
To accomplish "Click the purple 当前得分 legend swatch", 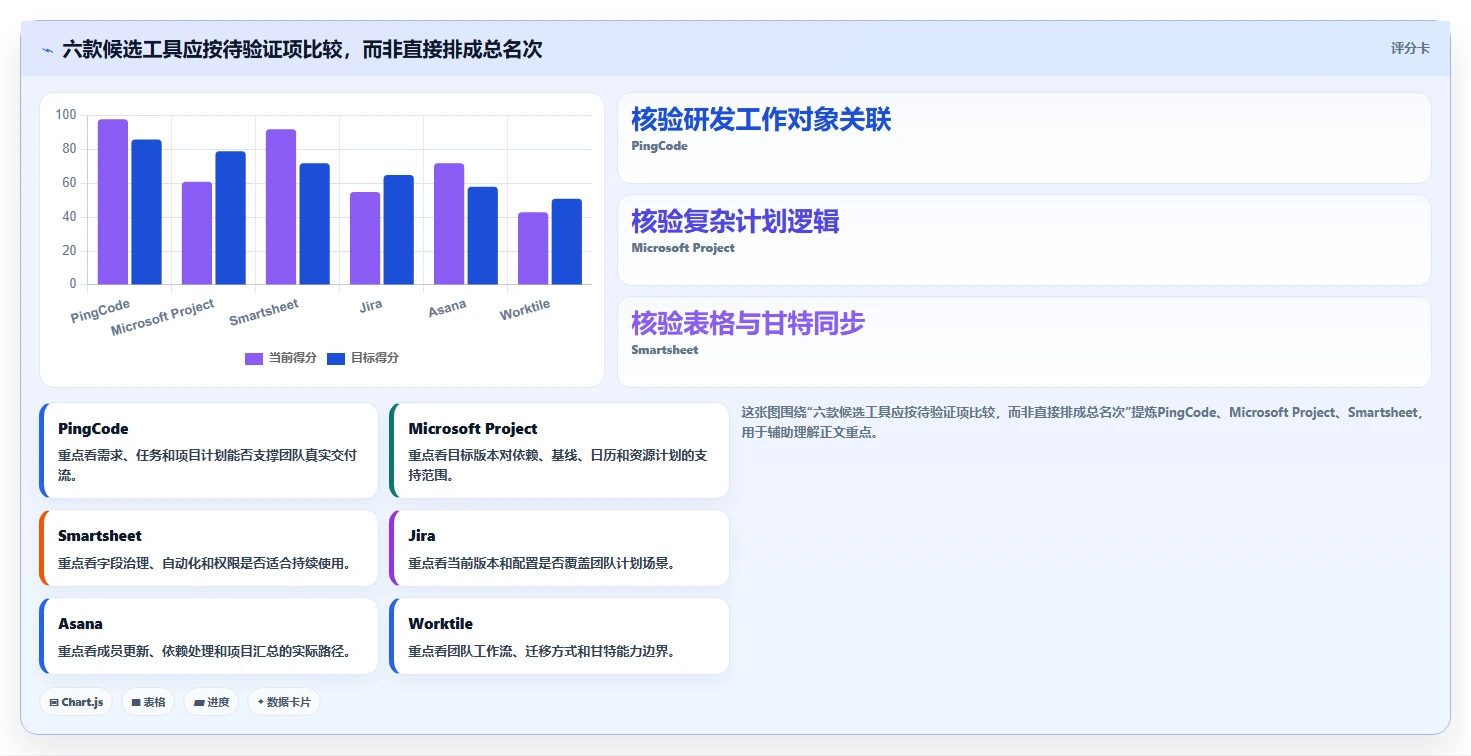I will tap(254, 358).
